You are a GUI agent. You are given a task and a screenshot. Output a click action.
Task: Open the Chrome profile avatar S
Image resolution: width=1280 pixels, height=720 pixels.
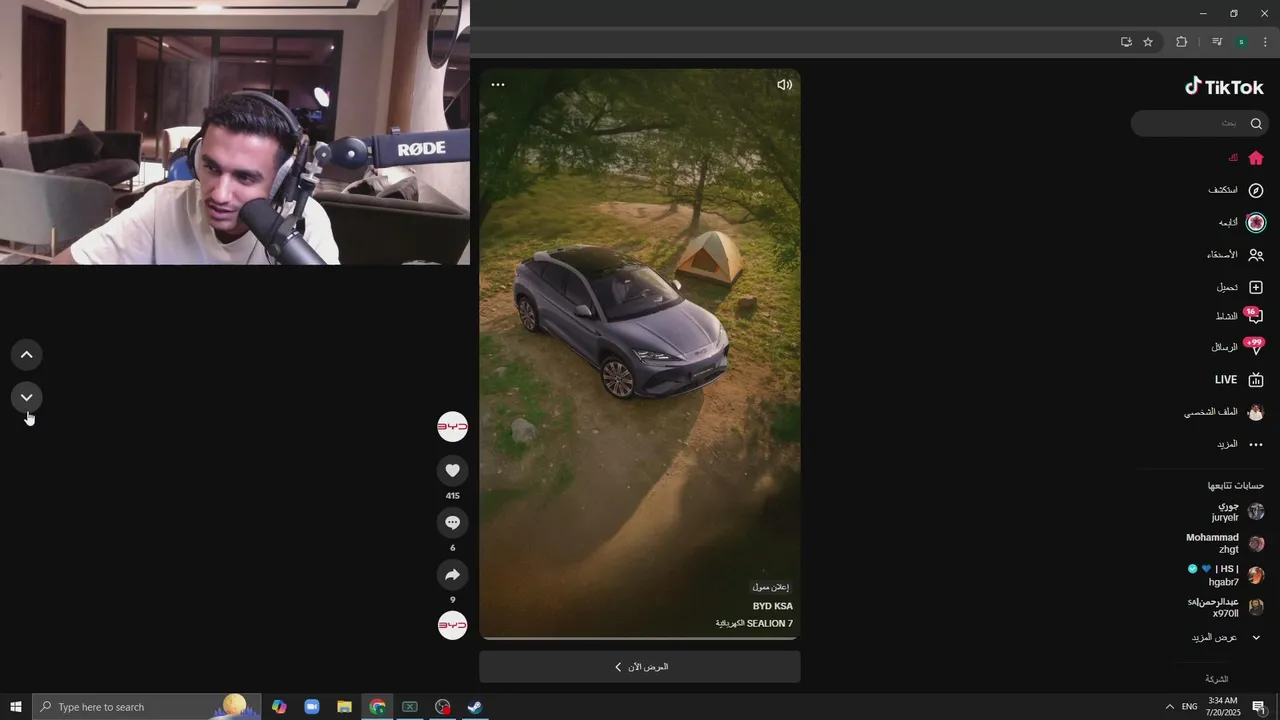tap(1241, 42)
